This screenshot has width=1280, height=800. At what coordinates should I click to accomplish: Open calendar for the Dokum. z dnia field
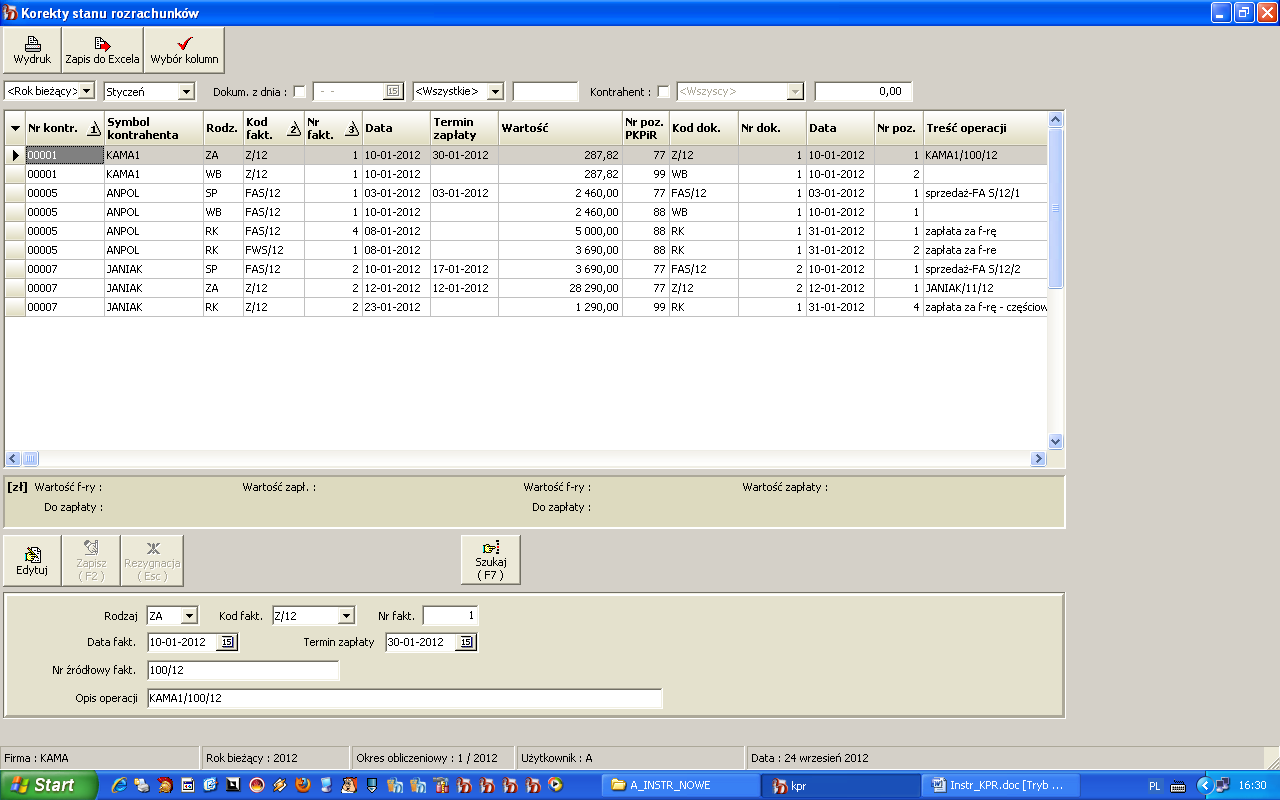[392, 91]
